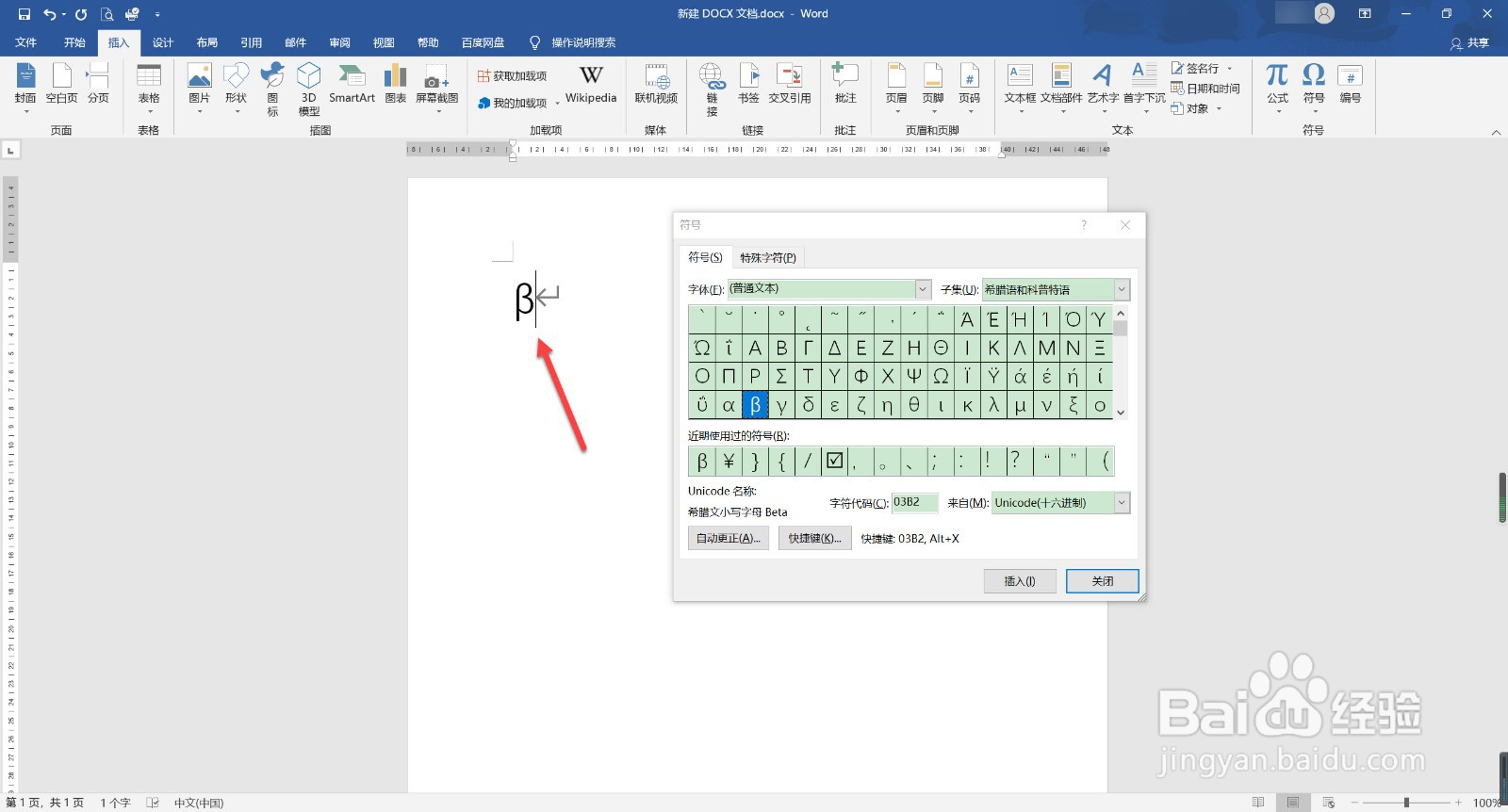The image size is (1508, 812).
Task: Insert an equation (公式)
Action: click(1277, 88)
